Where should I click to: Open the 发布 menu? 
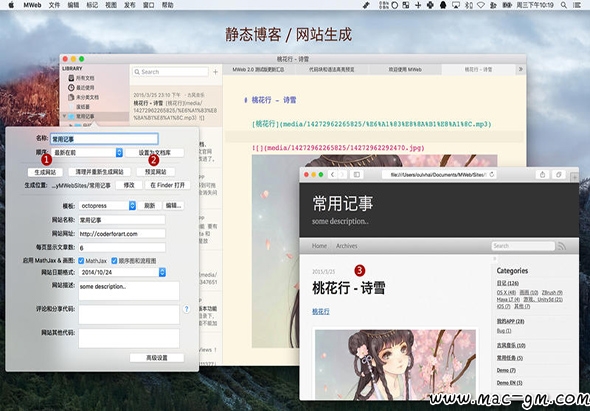pyautogui.click(x=129, y=5)
